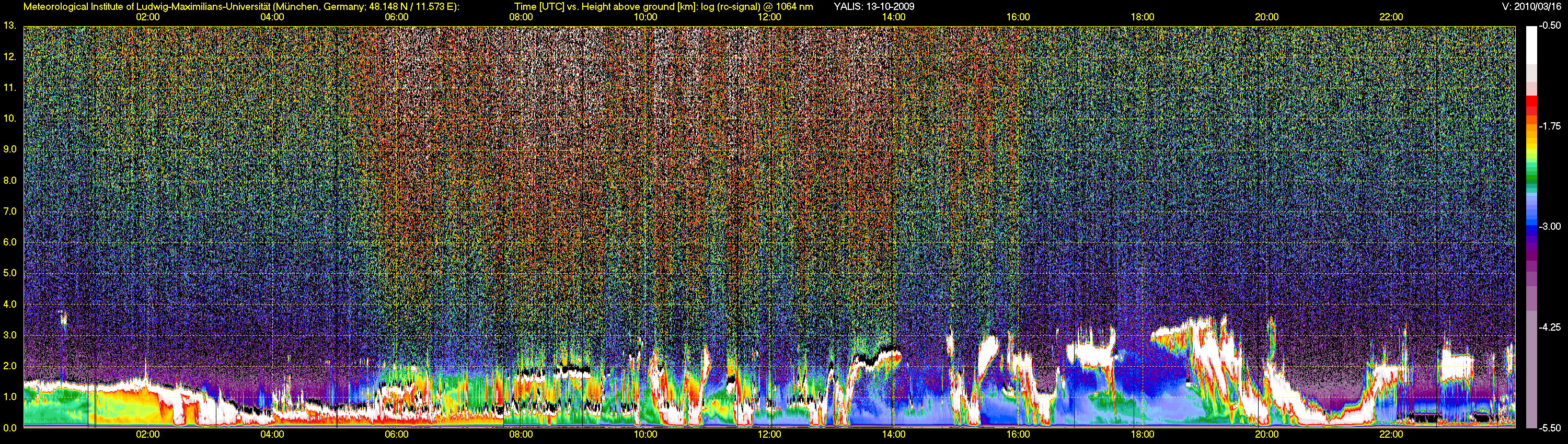Click the 04:00 label on the top time axis
This screenshot has height=444, width=1568.
[x=272, y=17]
